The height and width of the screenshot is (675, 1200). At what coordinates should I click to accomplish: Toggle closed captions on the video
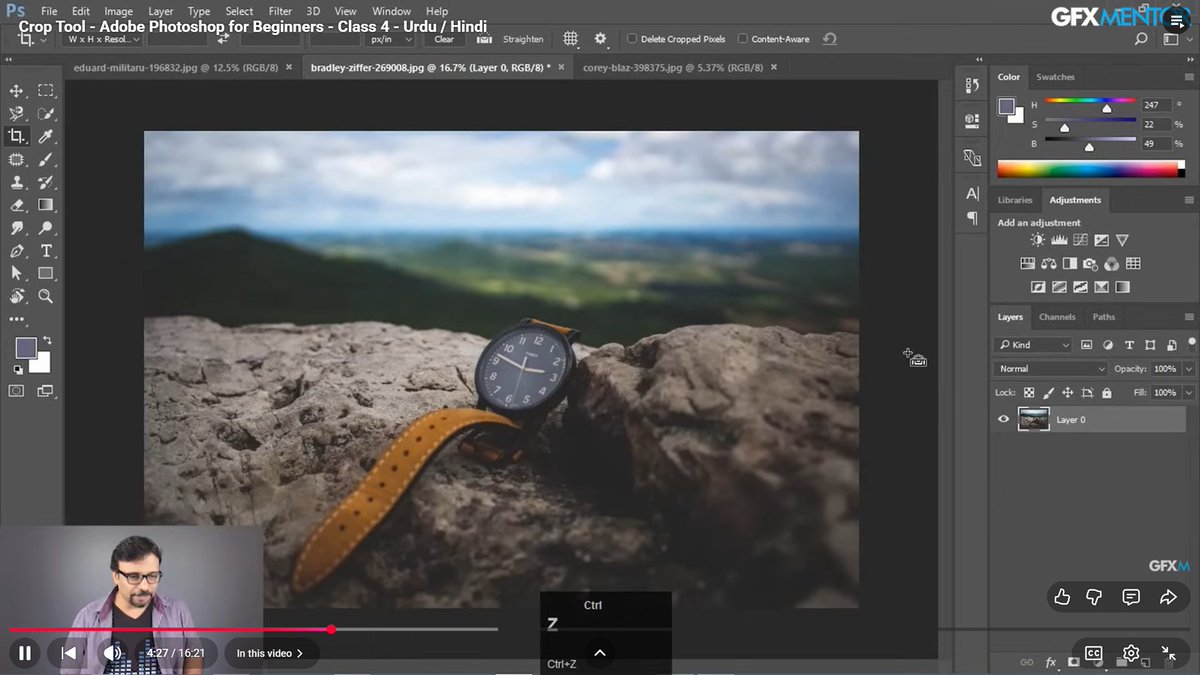pos(1094,653)
